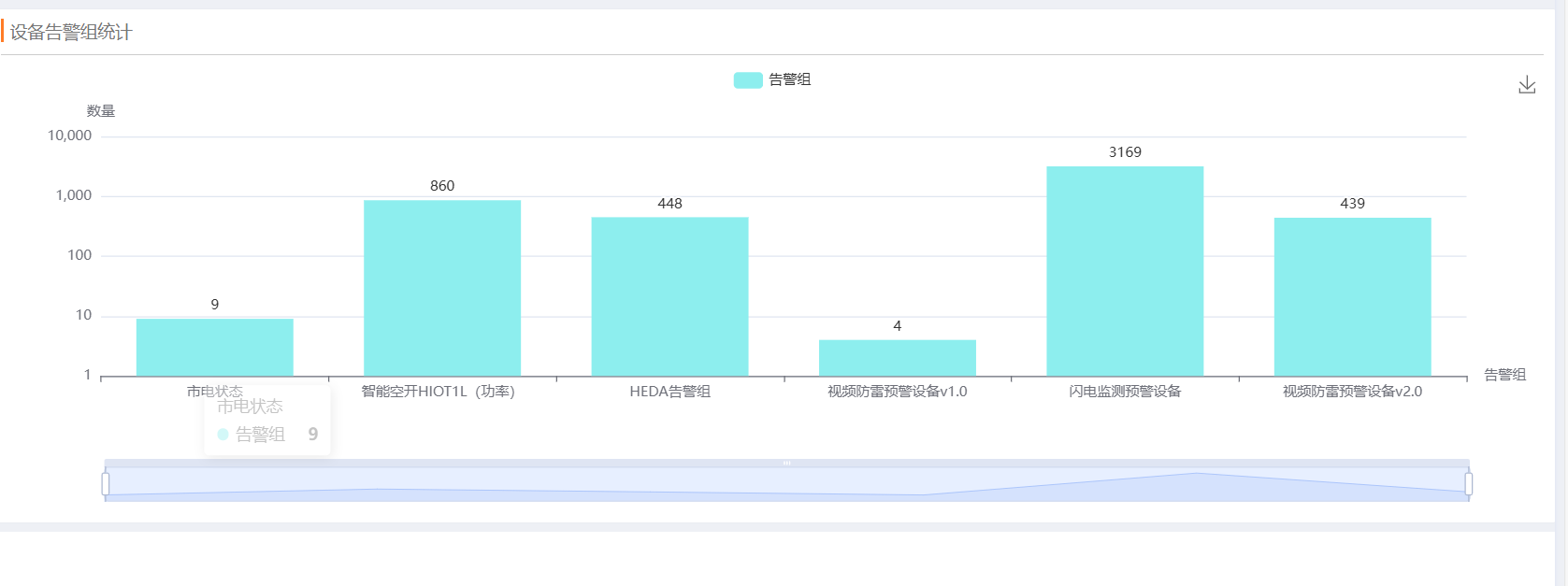
Task: Click the download chart icon
Action: tap(1526, 85)
